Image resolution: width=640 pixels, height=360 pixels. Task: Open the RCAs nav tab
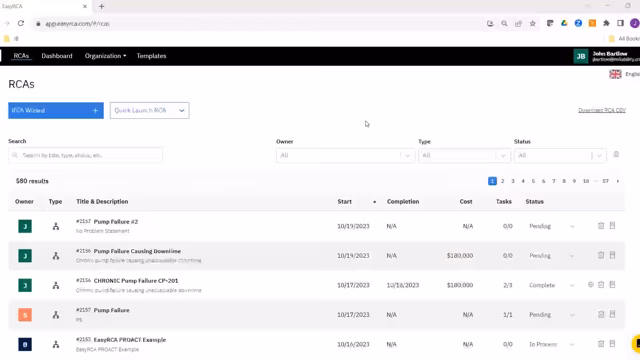click(21, 56)
